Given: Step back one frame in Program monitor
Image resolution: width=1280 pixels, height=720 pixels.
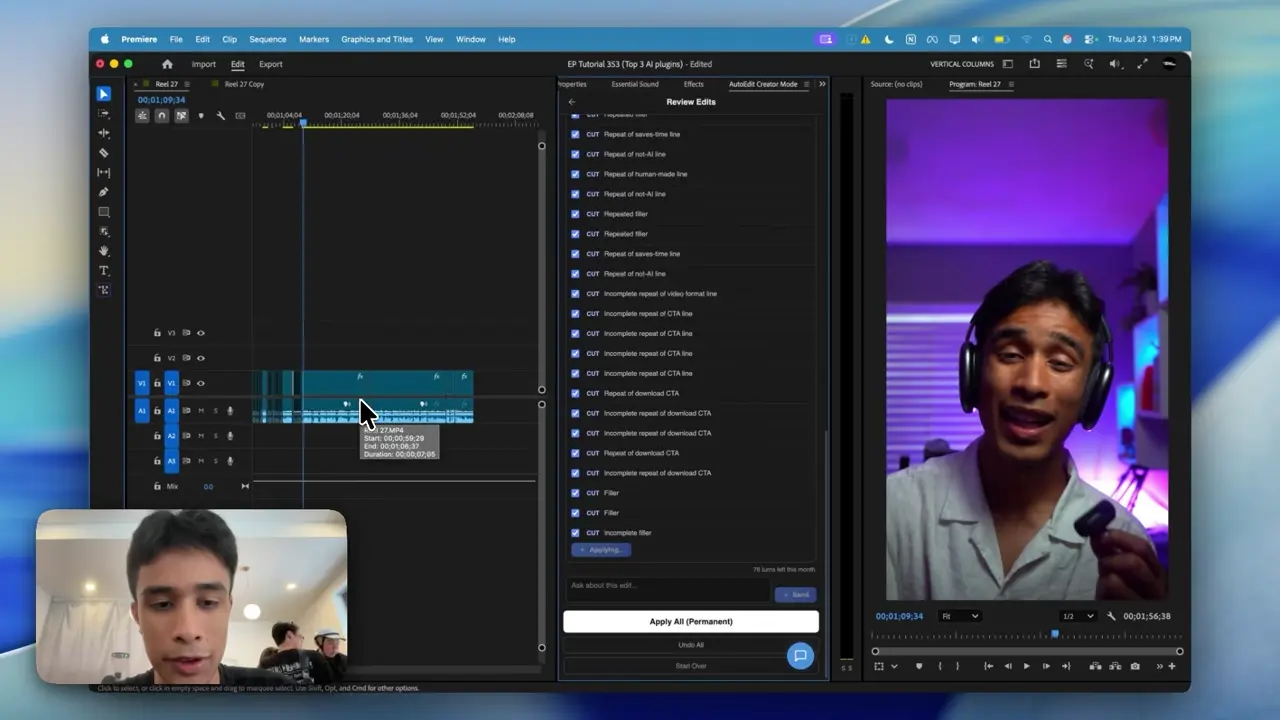Looking at the screenshot, I should [1007, 666].
